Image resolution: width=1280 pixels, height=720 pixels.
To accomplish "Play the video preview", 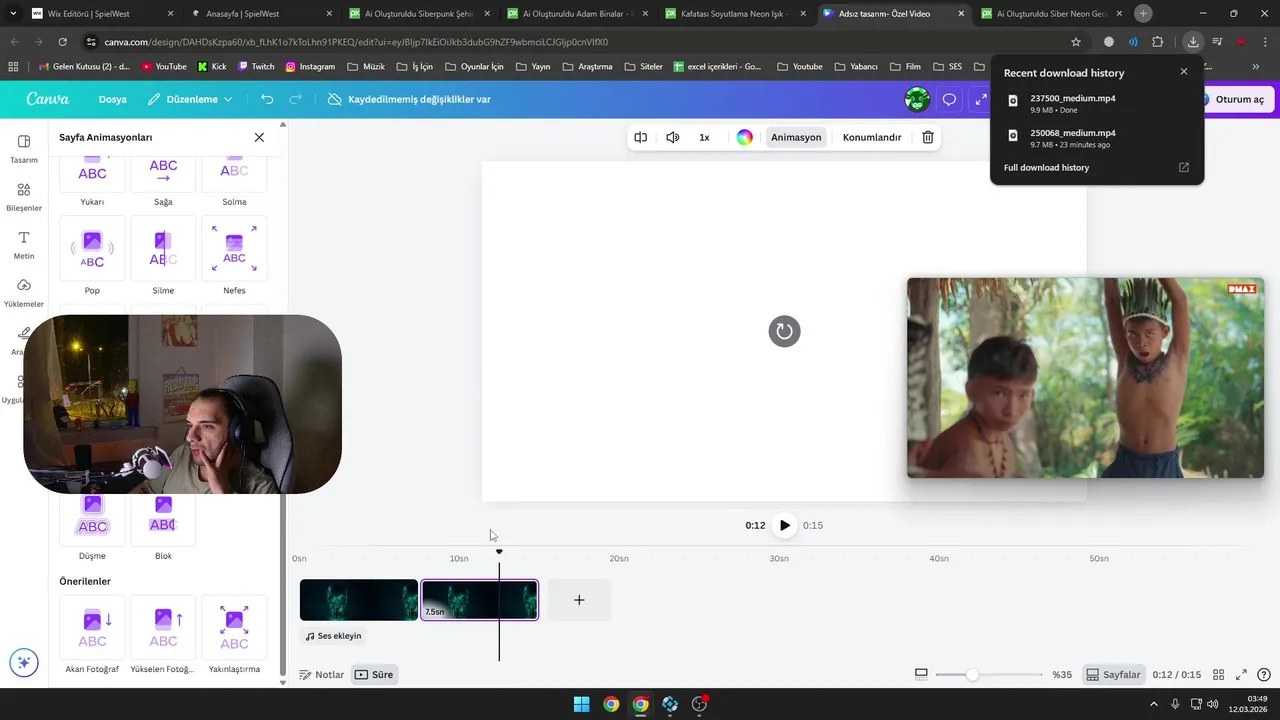I will pyautogui.click(x=784, y=525).
